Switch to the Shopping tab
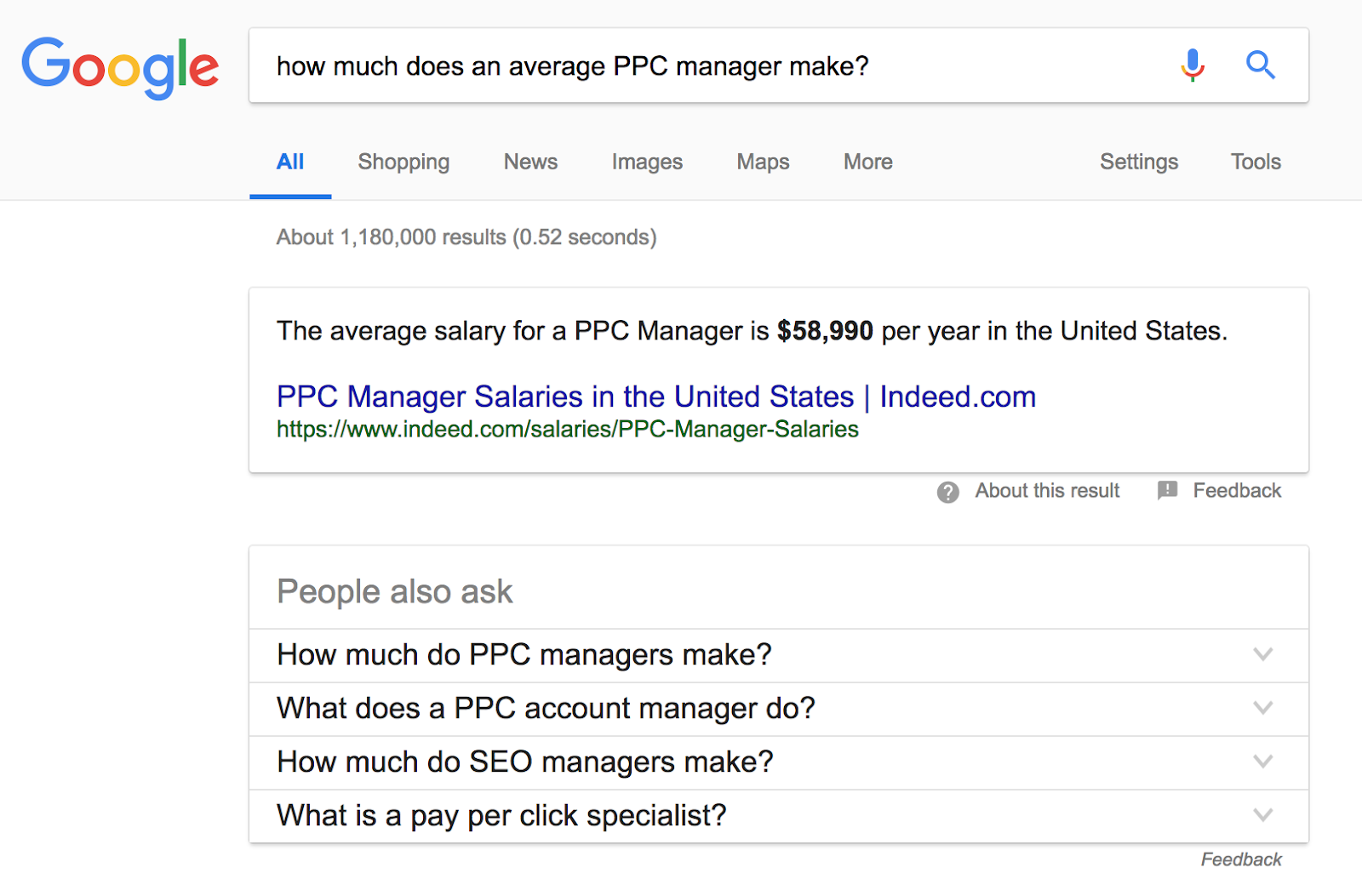 [x=403, y=162]
